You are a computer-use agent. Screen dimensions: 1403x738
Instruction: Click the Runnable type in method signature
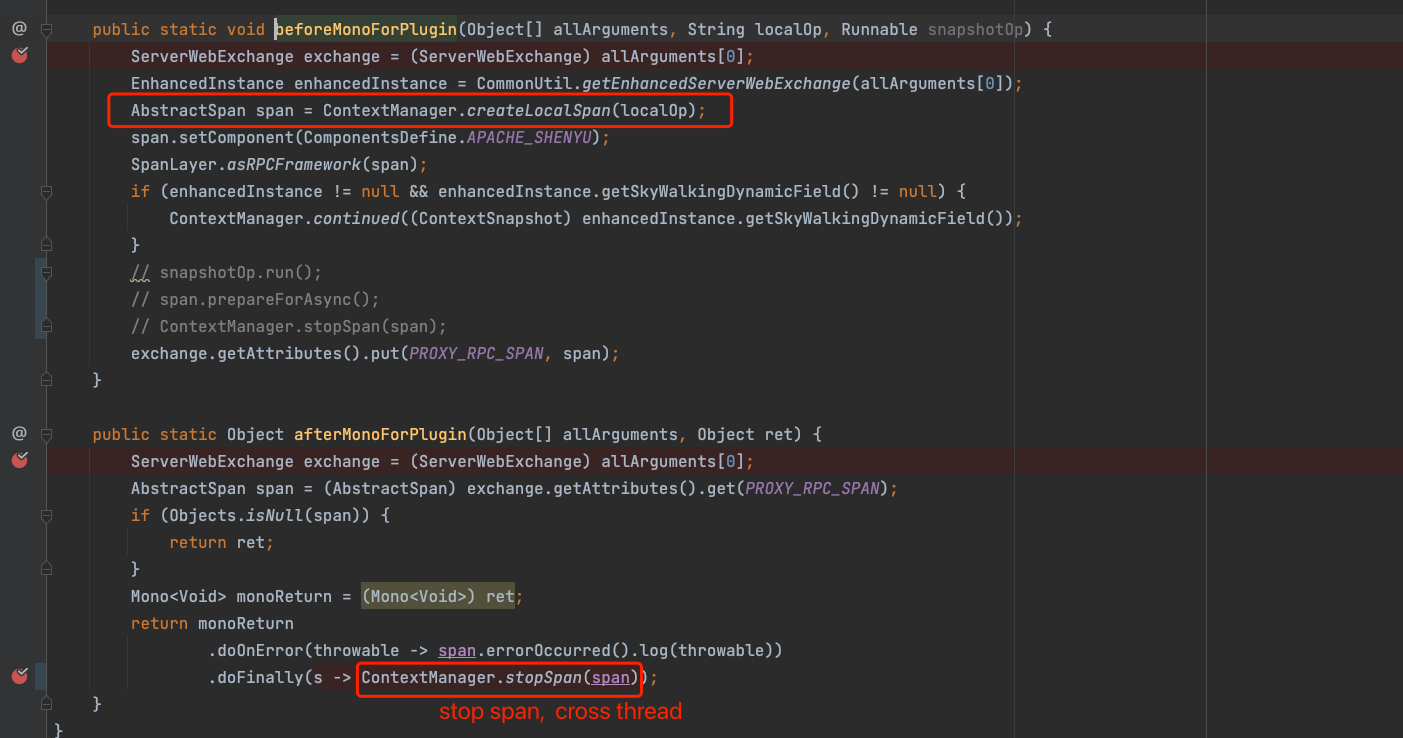(x=879, y=29)
